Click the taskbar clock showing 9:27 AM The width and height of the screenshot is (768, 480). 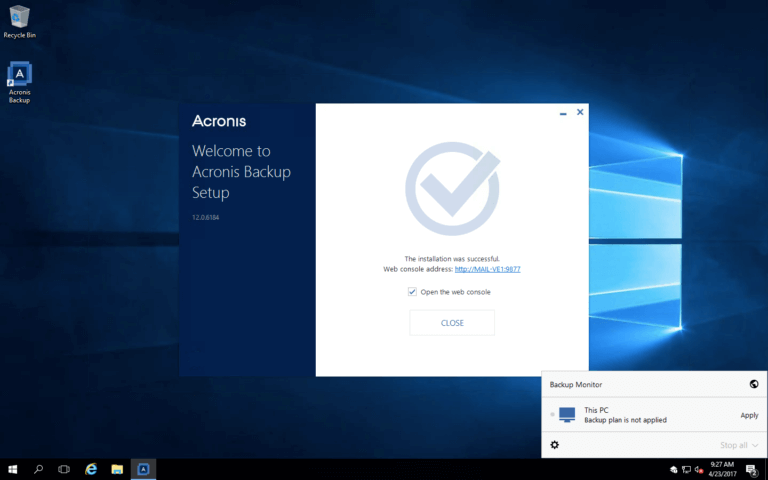tap(722, 469)
